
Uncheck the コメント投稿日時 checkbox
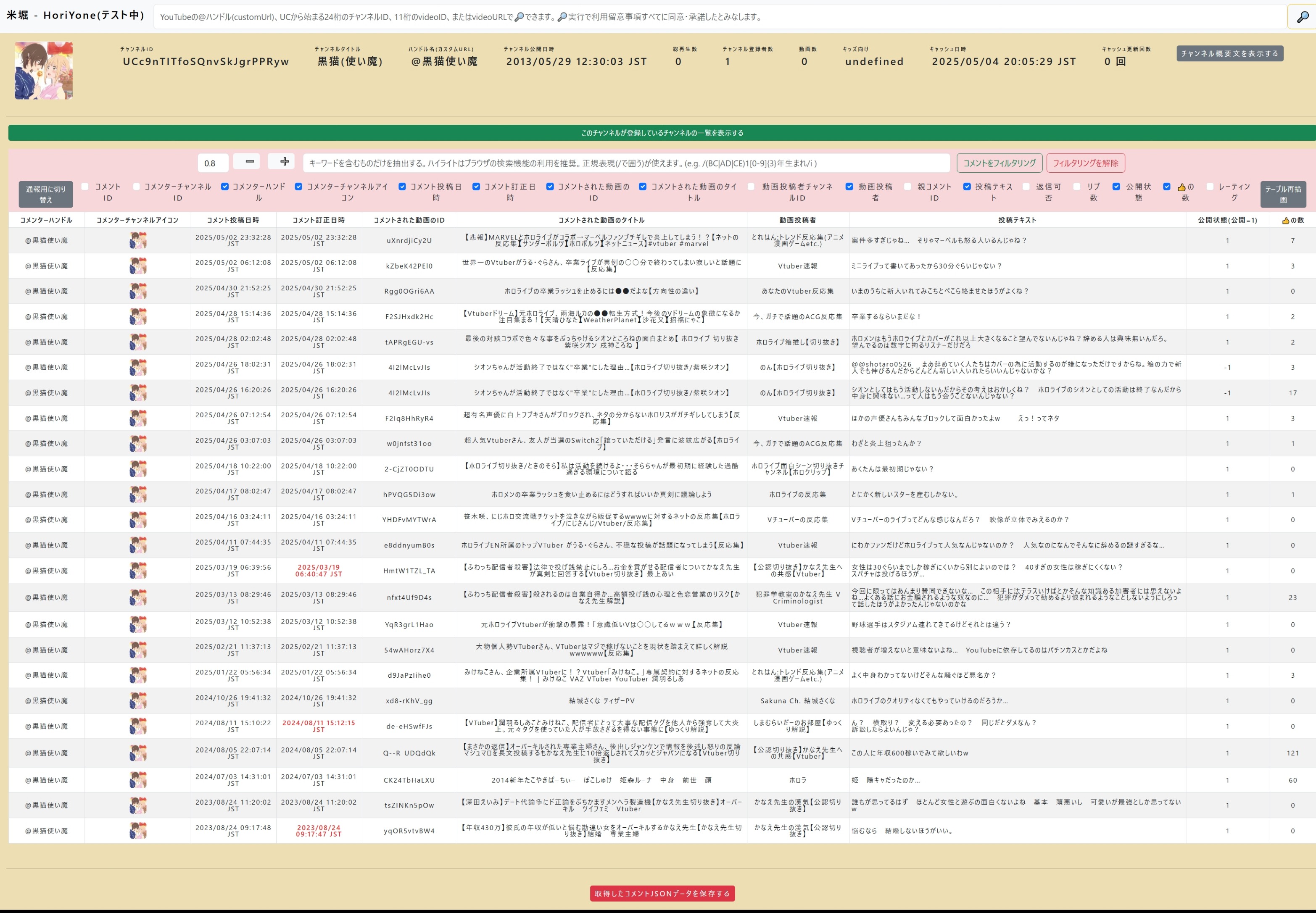coord(402,187)
